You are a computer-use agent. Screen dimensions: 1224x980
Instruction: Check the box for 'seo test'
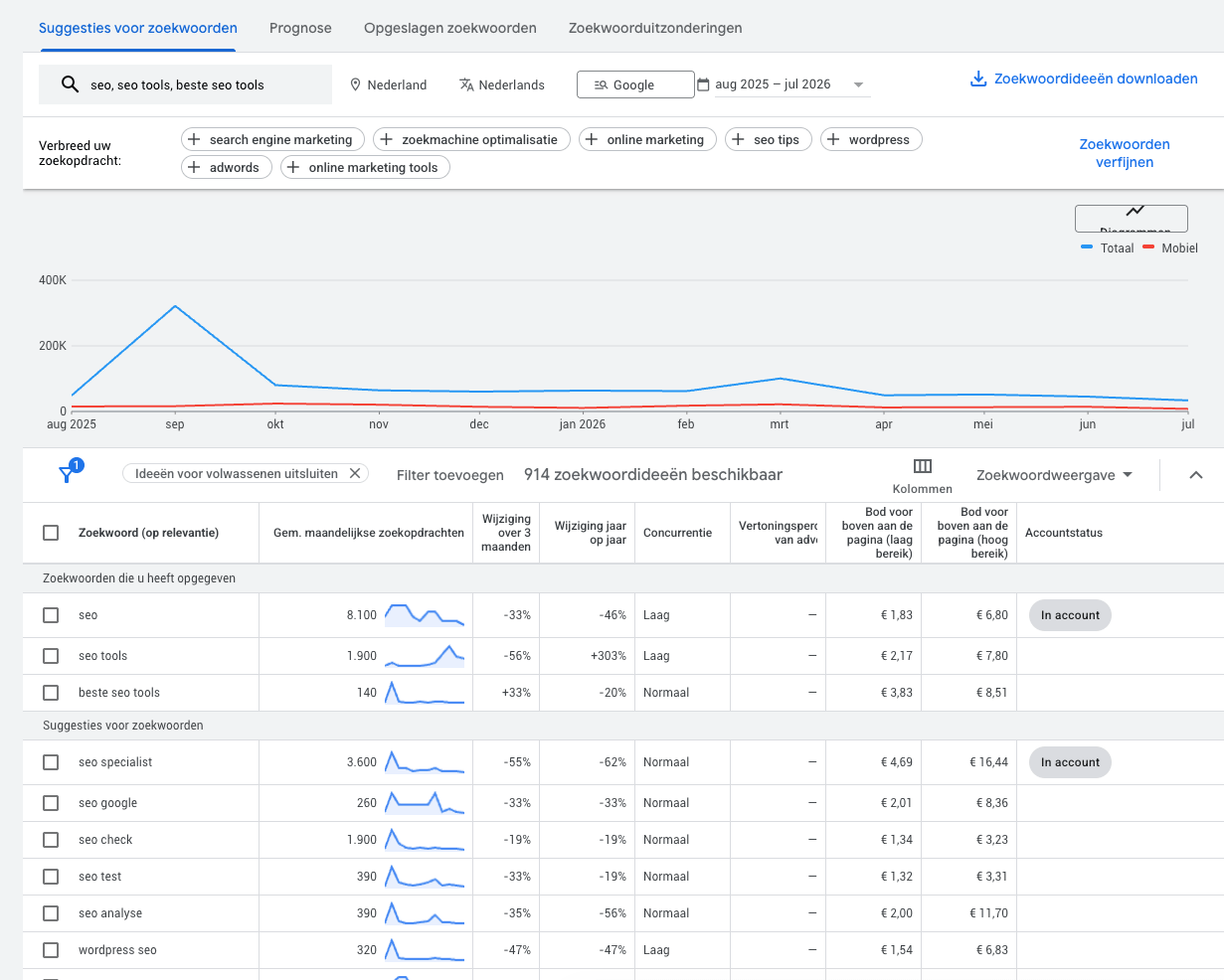click(51, 877)
